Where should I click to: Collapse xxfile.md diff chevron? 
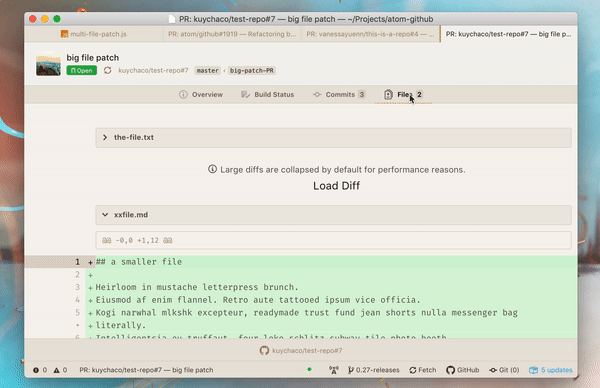tap(105, 215)
